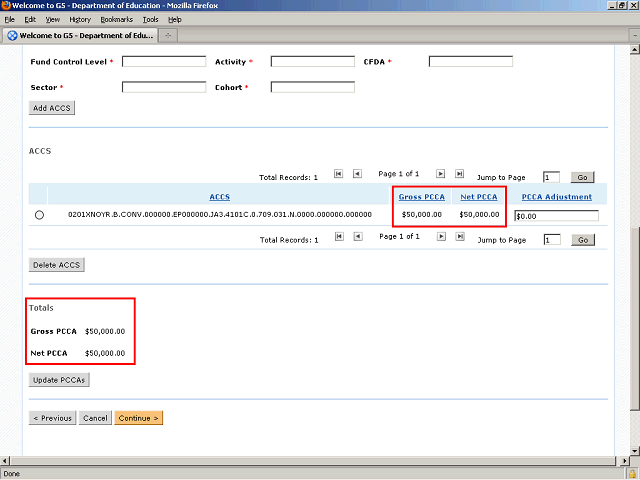This screenshot has height=480, width=640.
Task: Open the Tools menu
Action: (x=150, y=20)
